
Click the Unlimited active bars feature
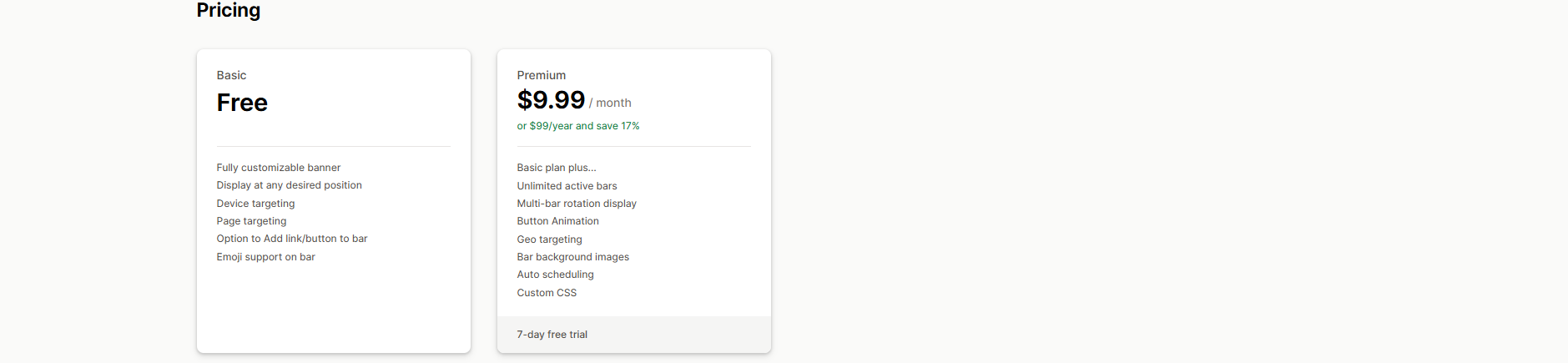coord(567,186)
